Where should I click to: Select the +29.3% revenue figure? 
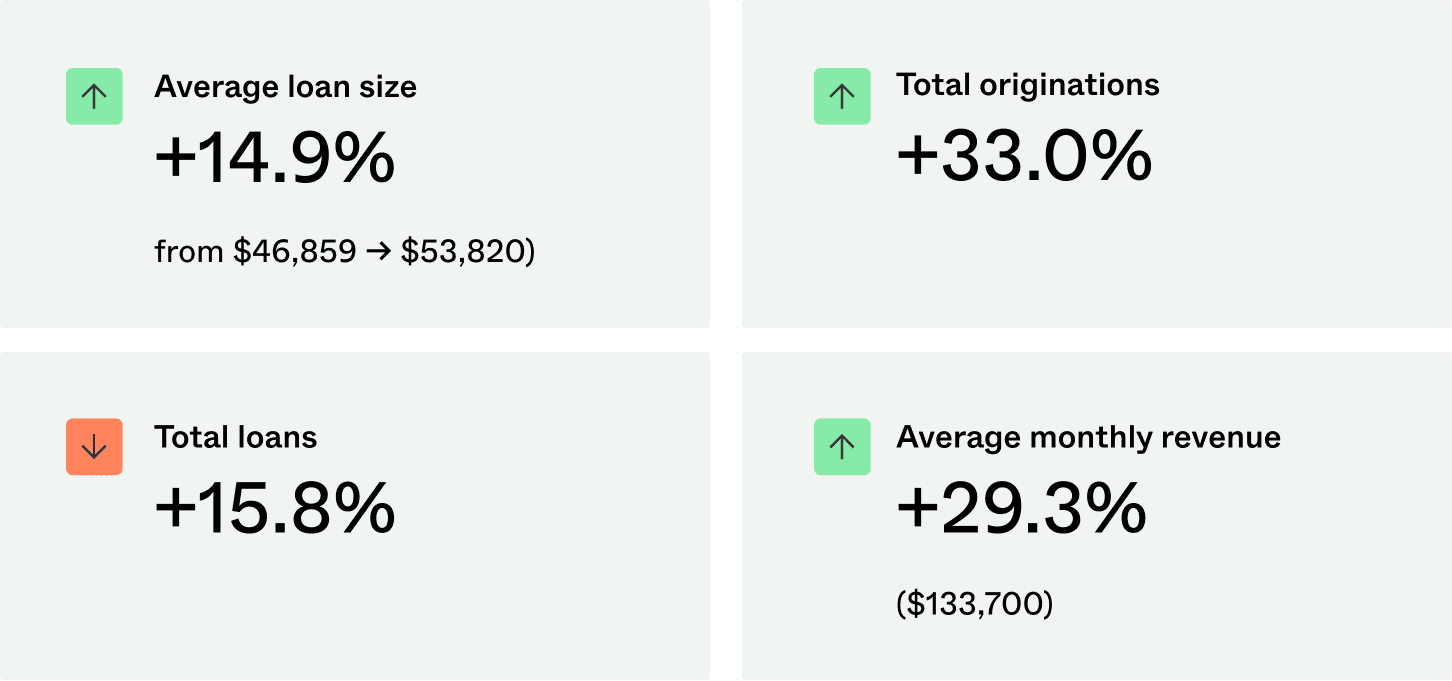pyautogui.click(x=1021, y=508)
